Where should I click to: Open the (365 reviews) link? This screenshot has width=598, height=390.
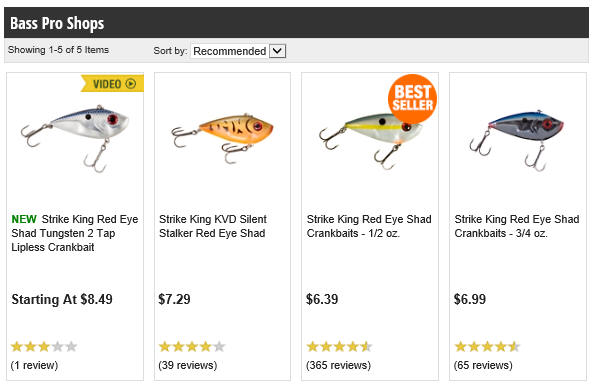click(338, 365)
